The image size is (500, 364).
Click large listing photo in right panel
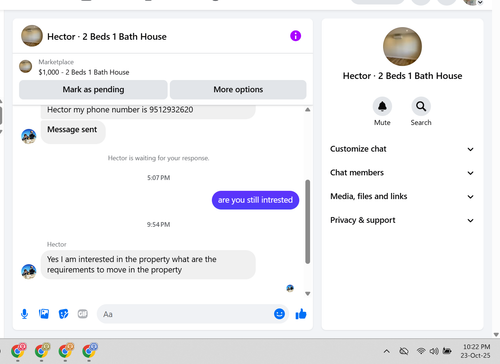(x=402, y=47)
